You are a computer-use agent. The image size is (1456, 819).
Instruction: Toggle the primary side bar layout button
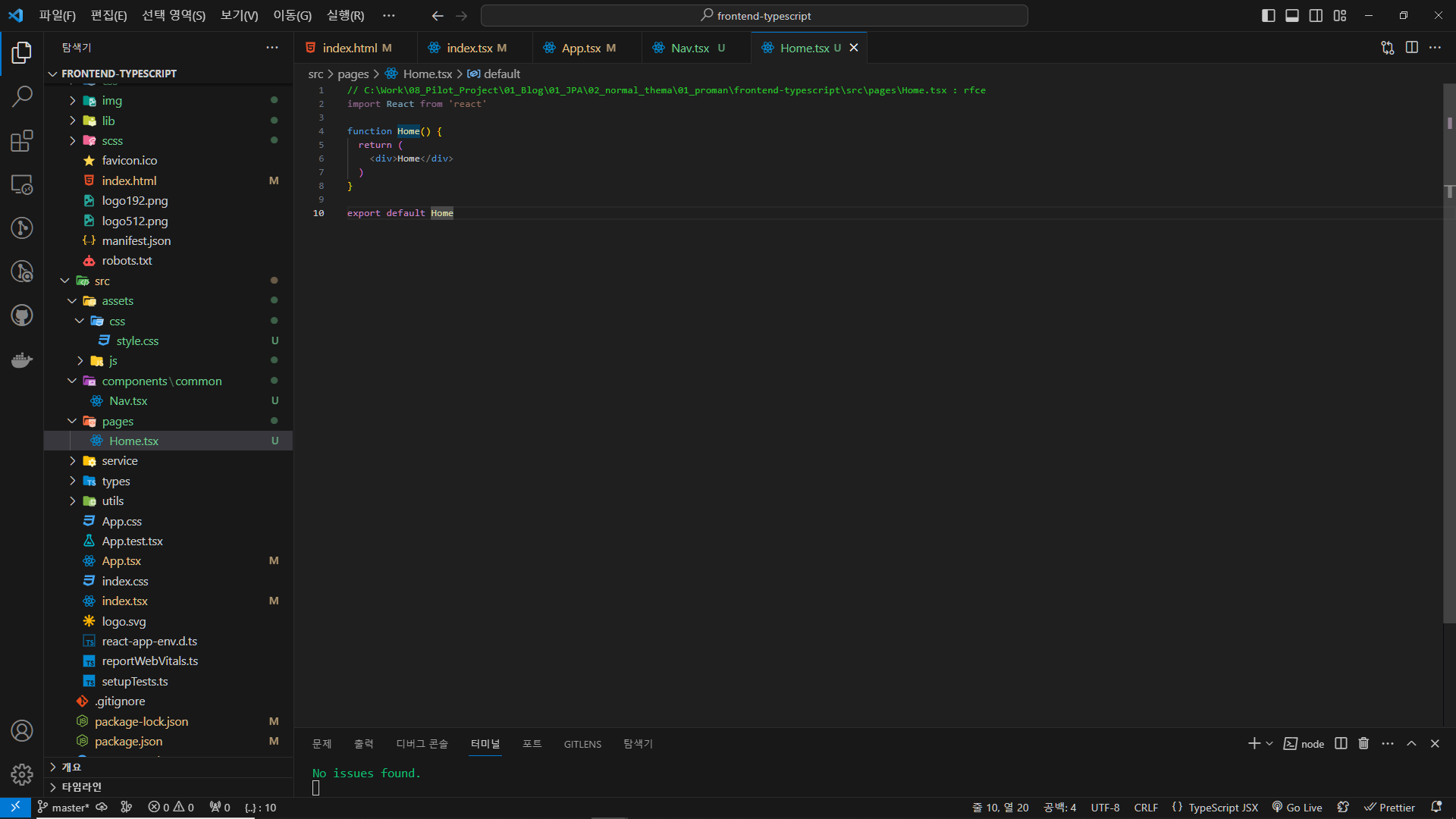[x=1268, y=16]
